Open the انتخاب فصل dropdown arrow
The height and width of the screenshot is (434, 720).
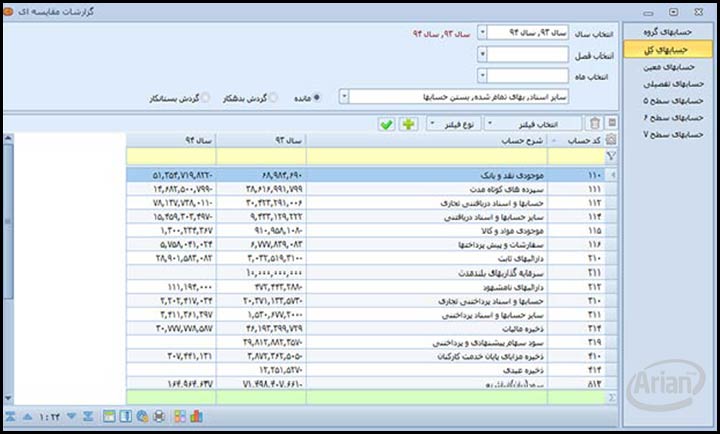482,54
